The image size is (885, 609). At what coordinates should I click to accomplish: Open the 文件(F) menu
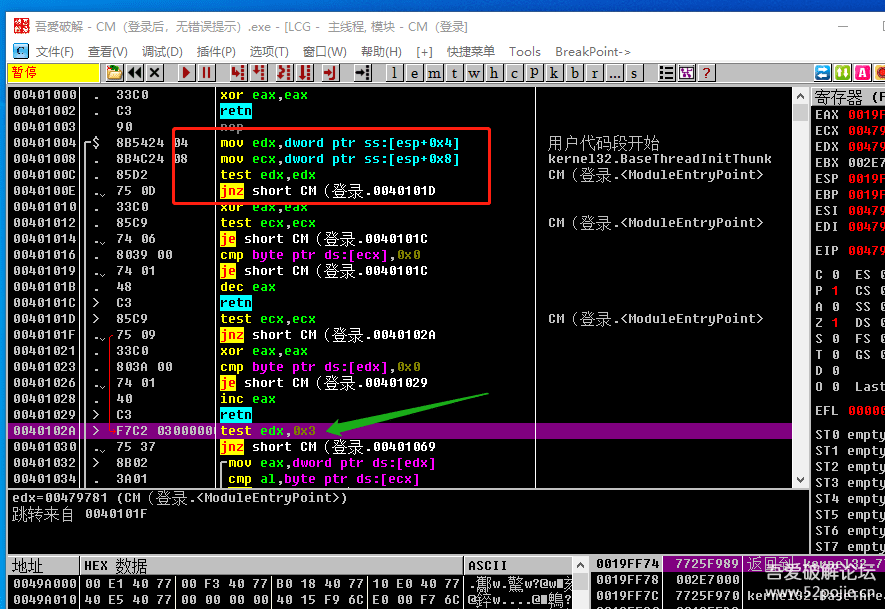[54, 51]
